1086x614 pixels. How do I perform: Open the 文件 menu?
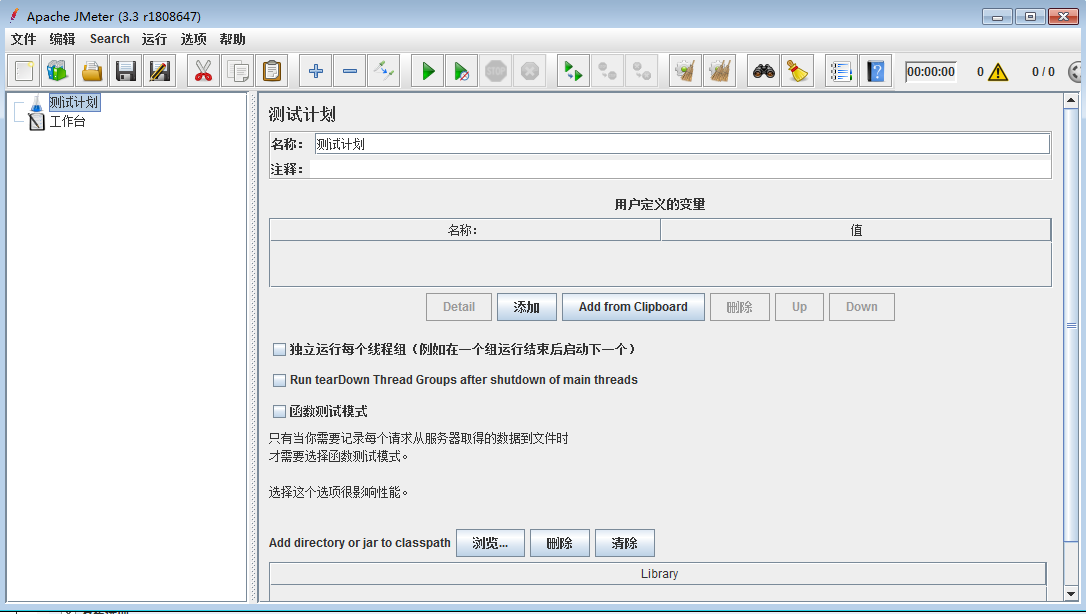(24, 39)
